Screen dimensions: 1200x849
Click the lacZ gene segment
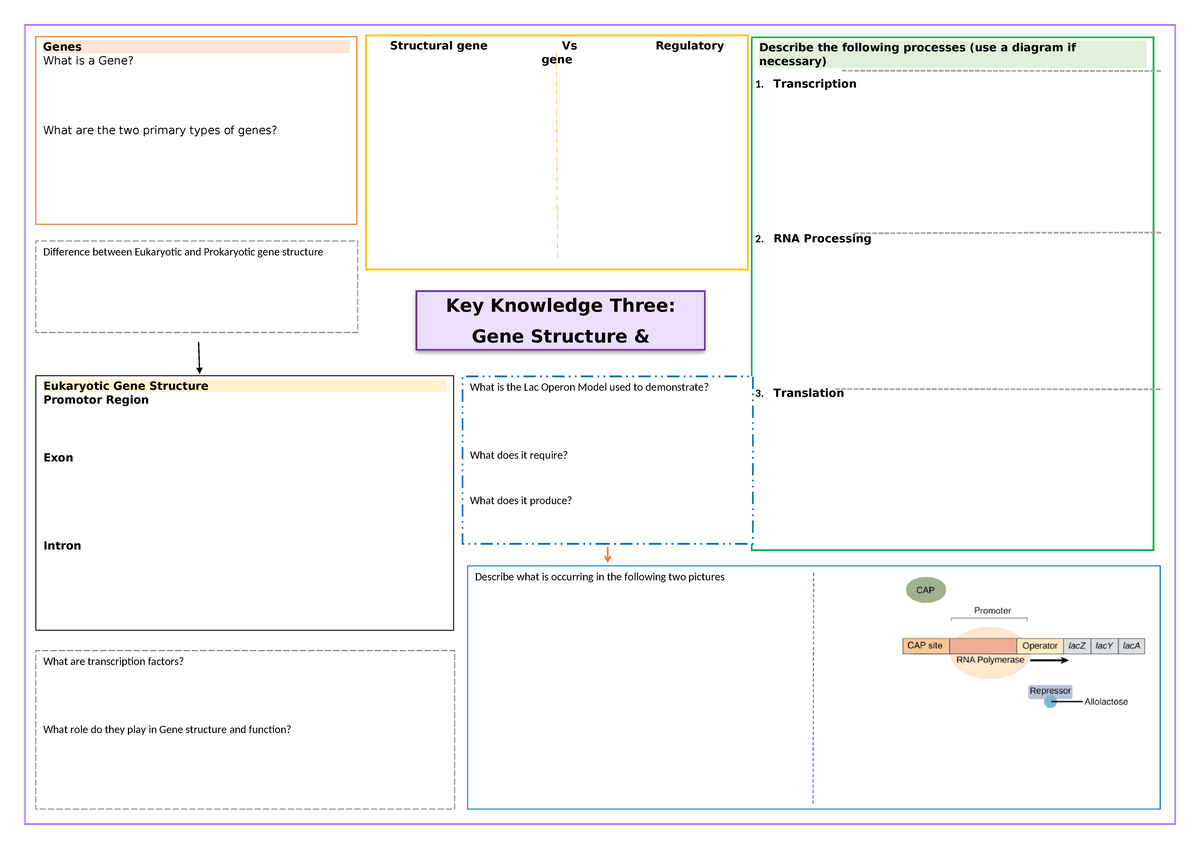(x=1076, y=646)
